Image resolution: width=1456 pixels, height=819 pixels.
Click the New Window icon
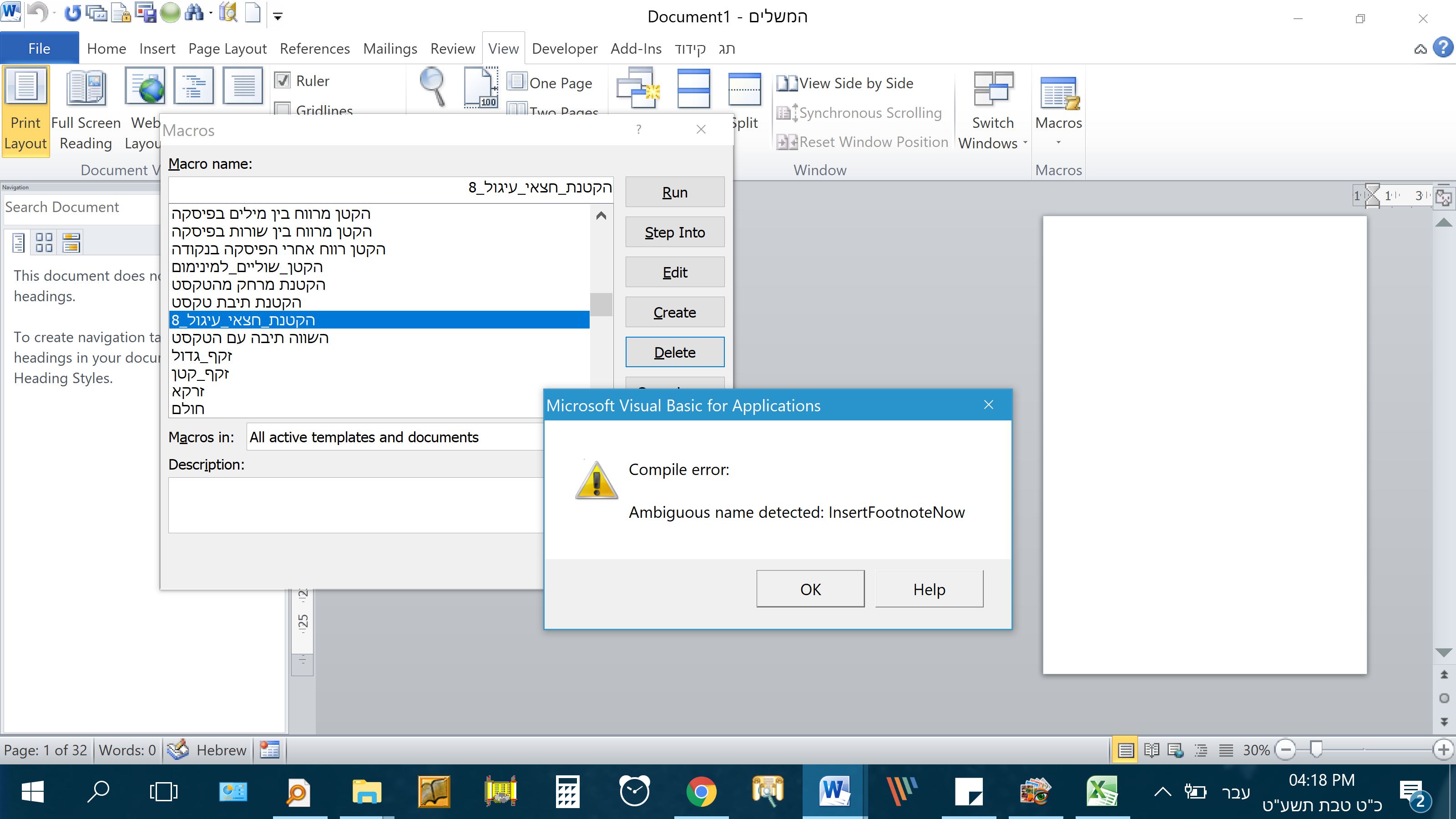(x=638, y=88)
